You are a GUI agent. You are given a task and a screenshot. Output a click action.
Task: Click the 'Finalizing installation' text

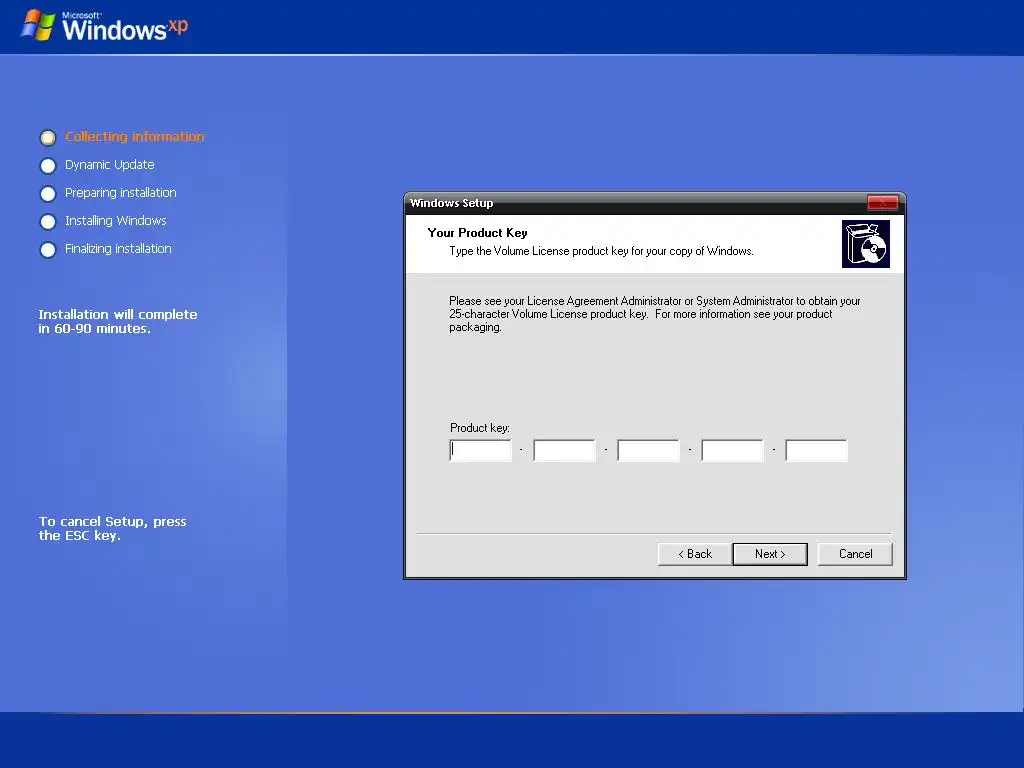[118, 249]
